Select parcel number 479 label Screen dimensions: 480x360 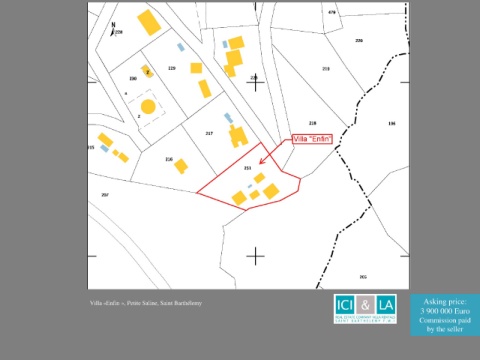click(332, 12)
